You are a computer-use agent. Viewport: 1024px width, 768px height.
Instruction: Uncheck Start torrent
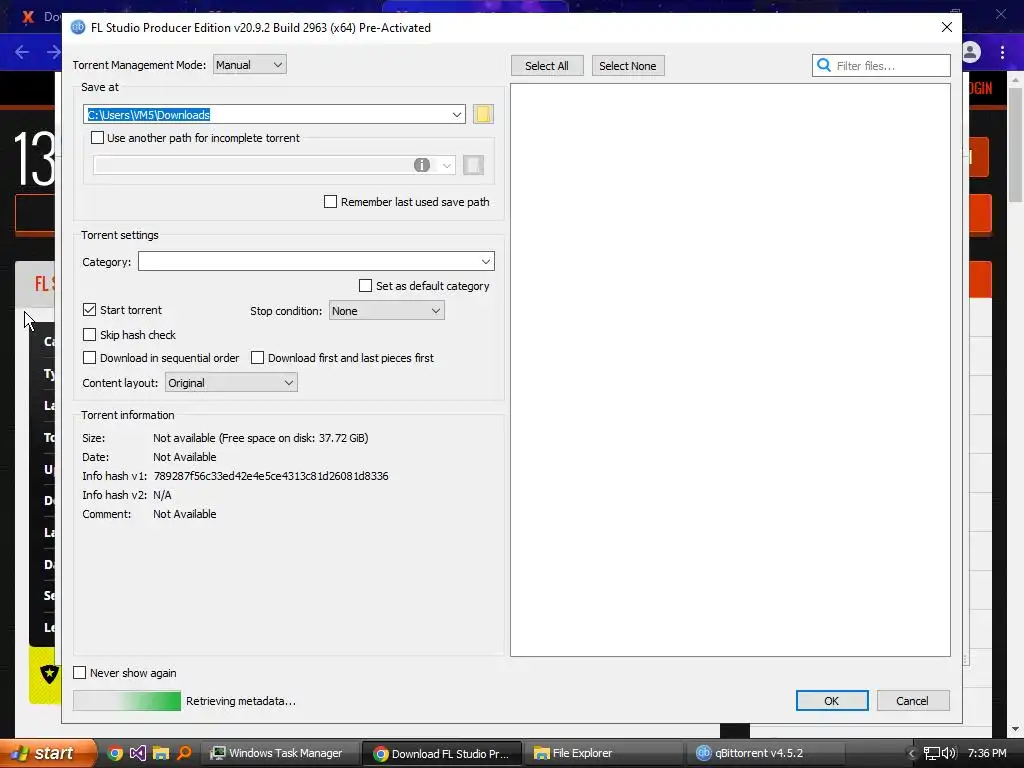pos(89,310)
